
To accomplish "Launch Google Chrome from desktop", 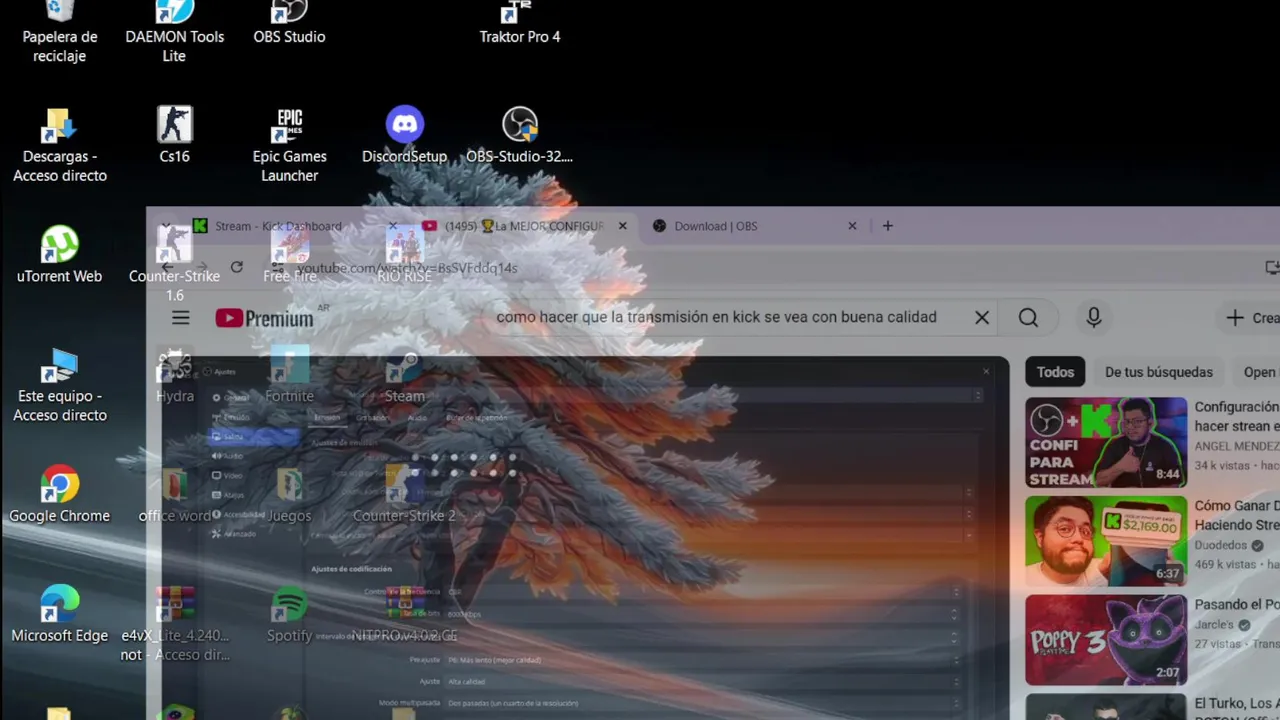I will point(59,494).
